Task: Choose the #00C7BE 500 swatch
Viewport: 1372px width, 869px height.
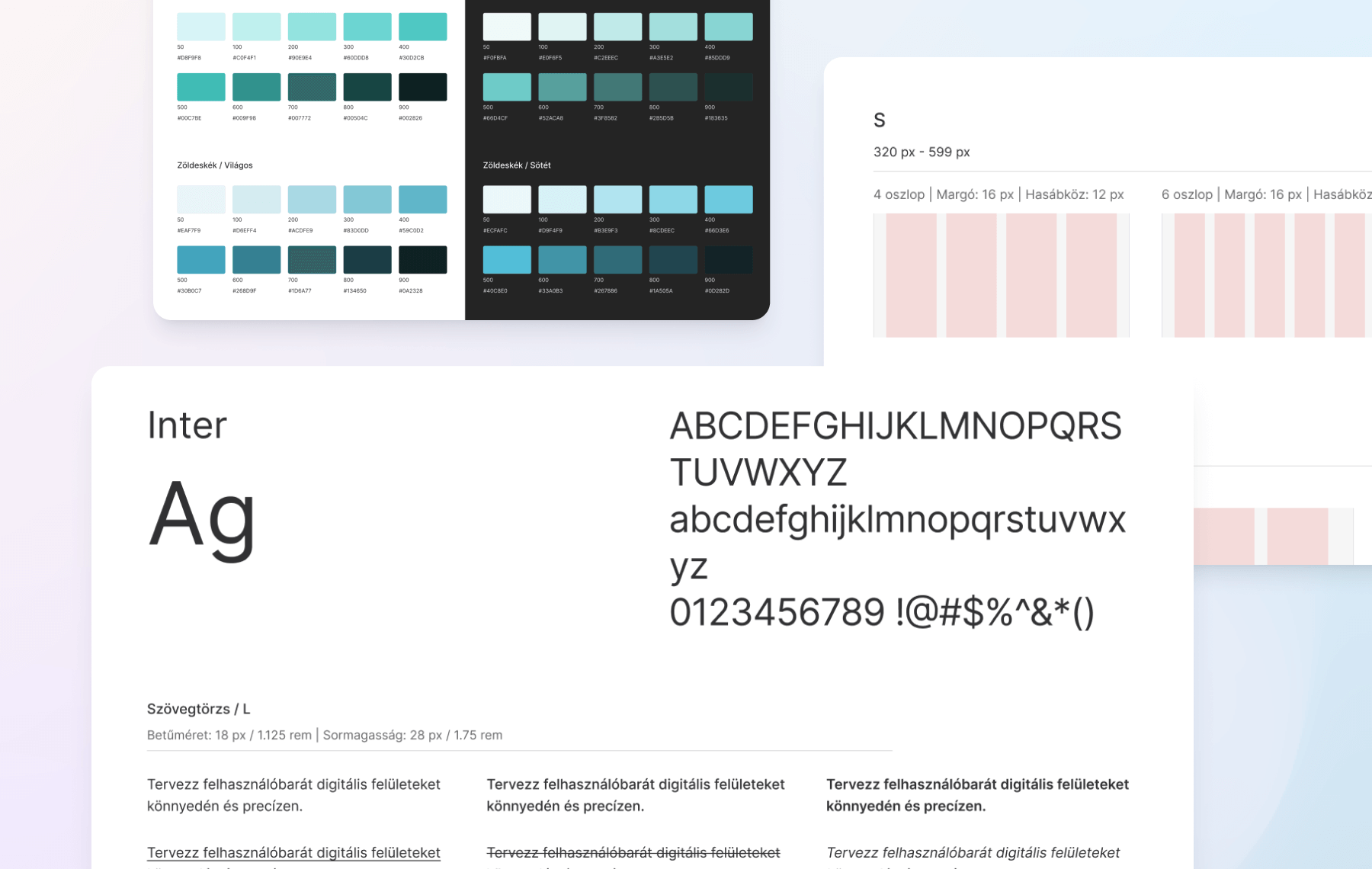Action: click(x=201, y=87)
